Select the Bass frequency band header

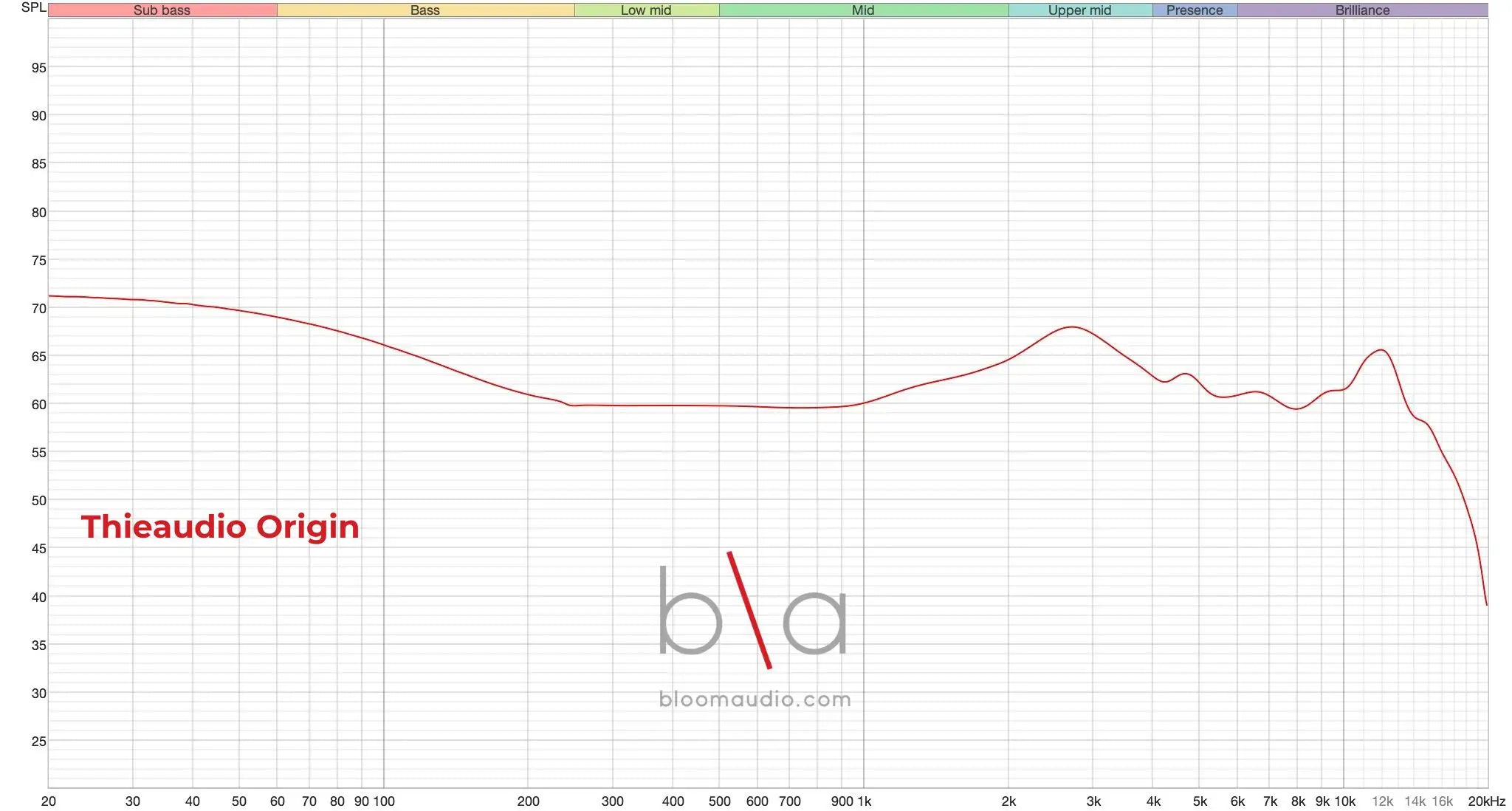point(425,10)
